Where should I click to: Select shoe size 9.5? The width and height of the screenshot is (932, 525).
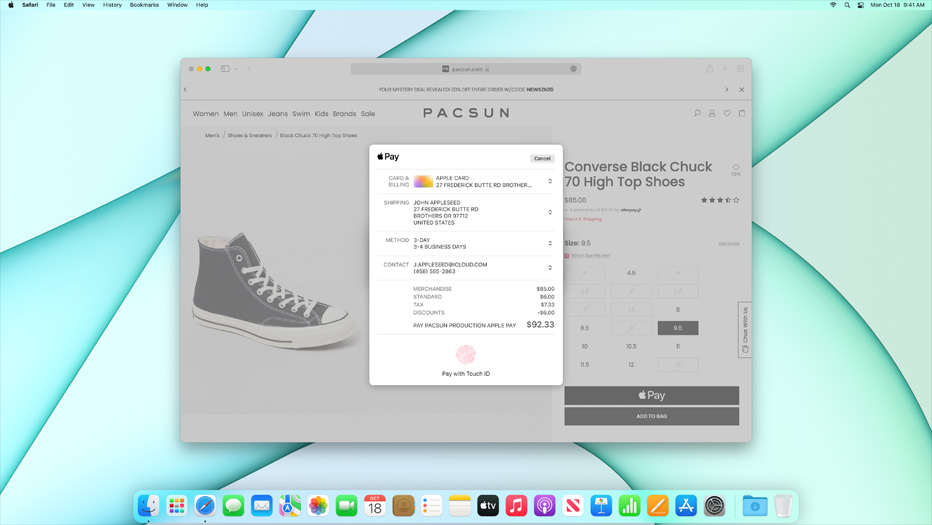tap(678, 328)
